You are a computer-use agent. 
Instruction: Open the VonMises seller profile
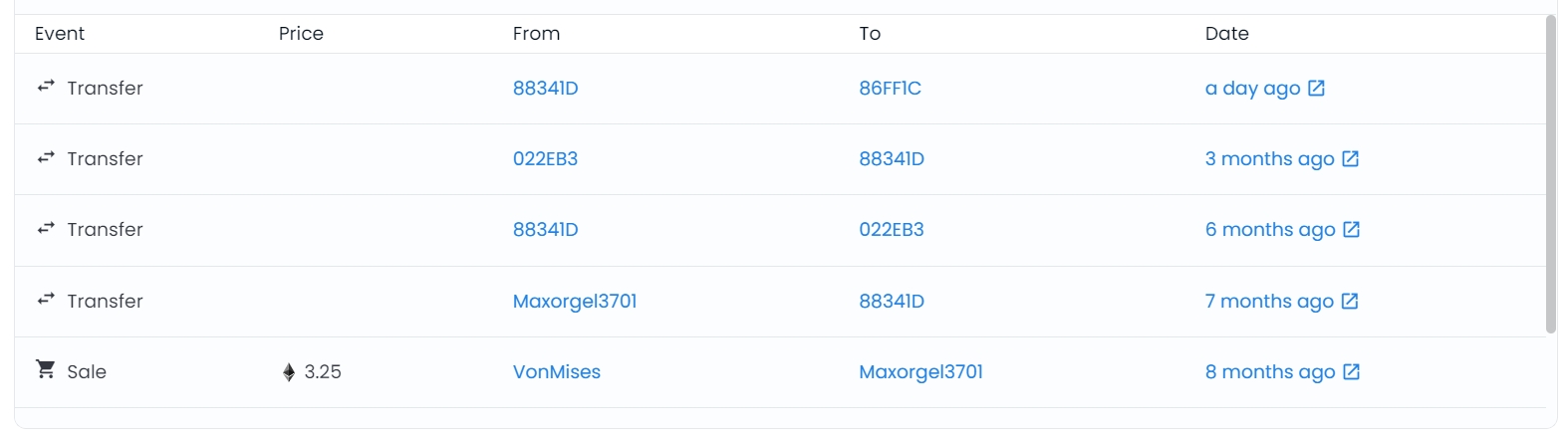[556, 372]
